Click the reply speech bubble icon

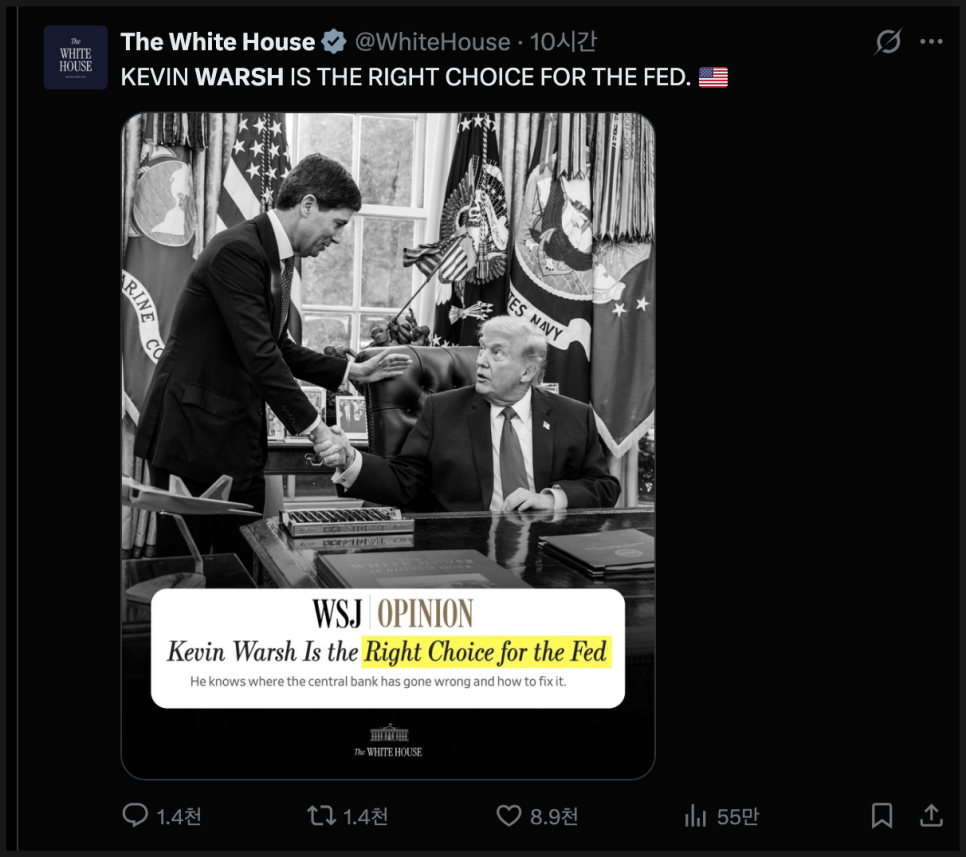pos(135,816)
